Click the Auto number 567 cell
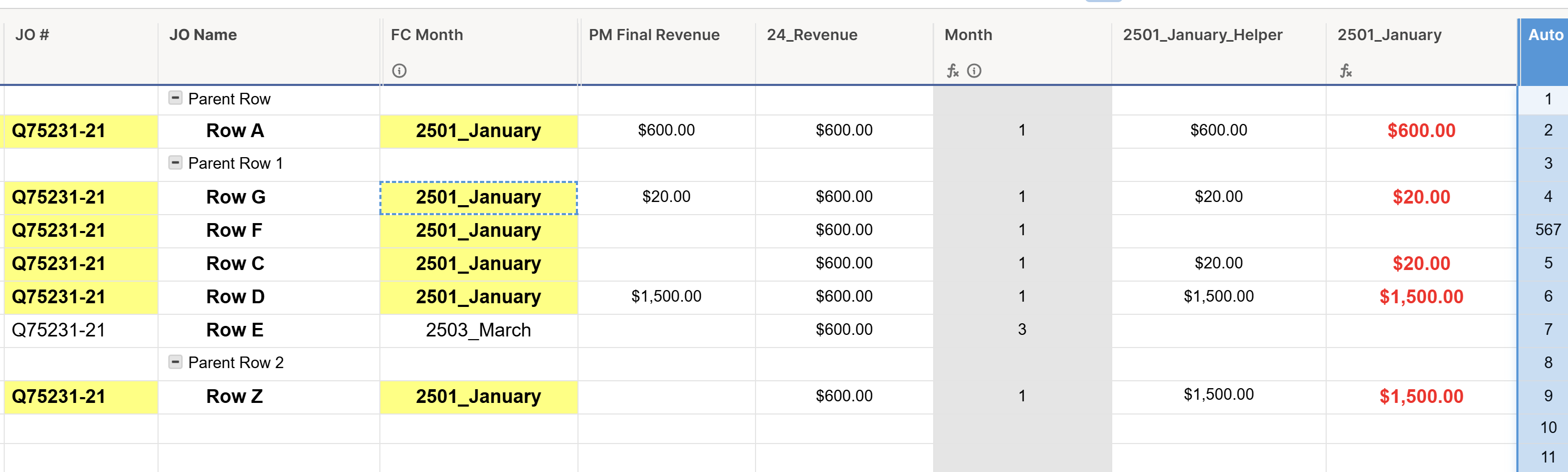Image resolution: width=1568 pixels, height=472 pixels. point(1544,230)
